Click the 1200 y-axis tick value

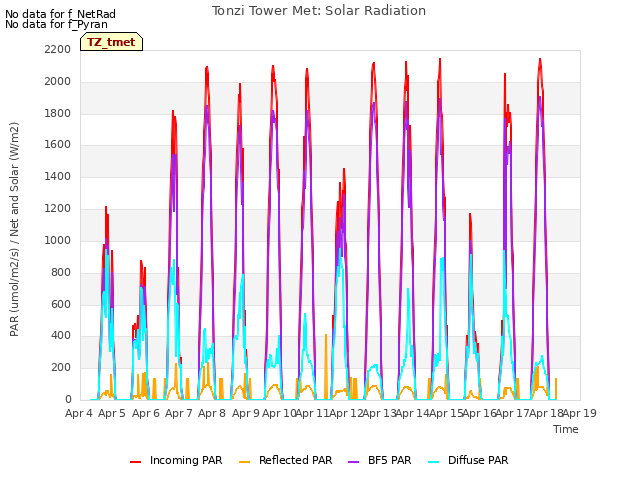pos(58,209)
